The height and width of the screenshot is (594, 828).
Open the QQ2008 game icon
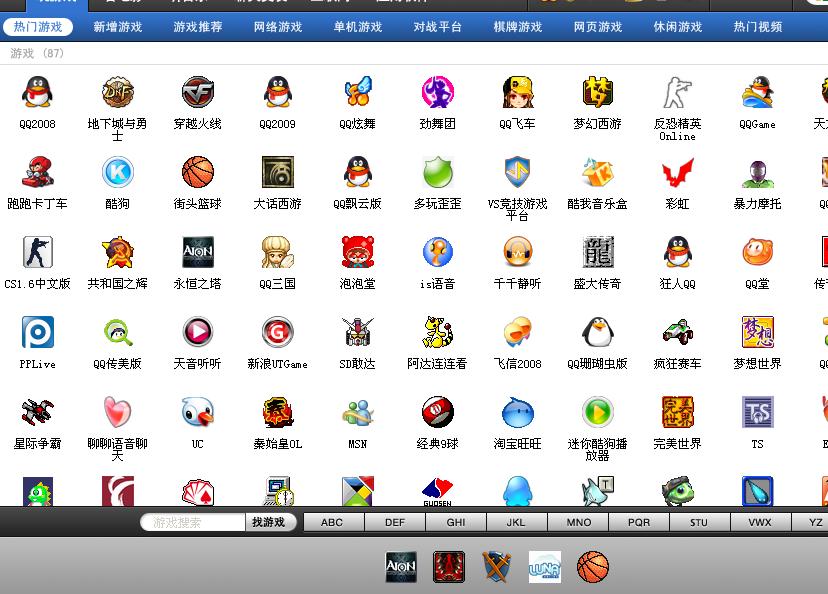pyautogui.click(x=37, y=93)
